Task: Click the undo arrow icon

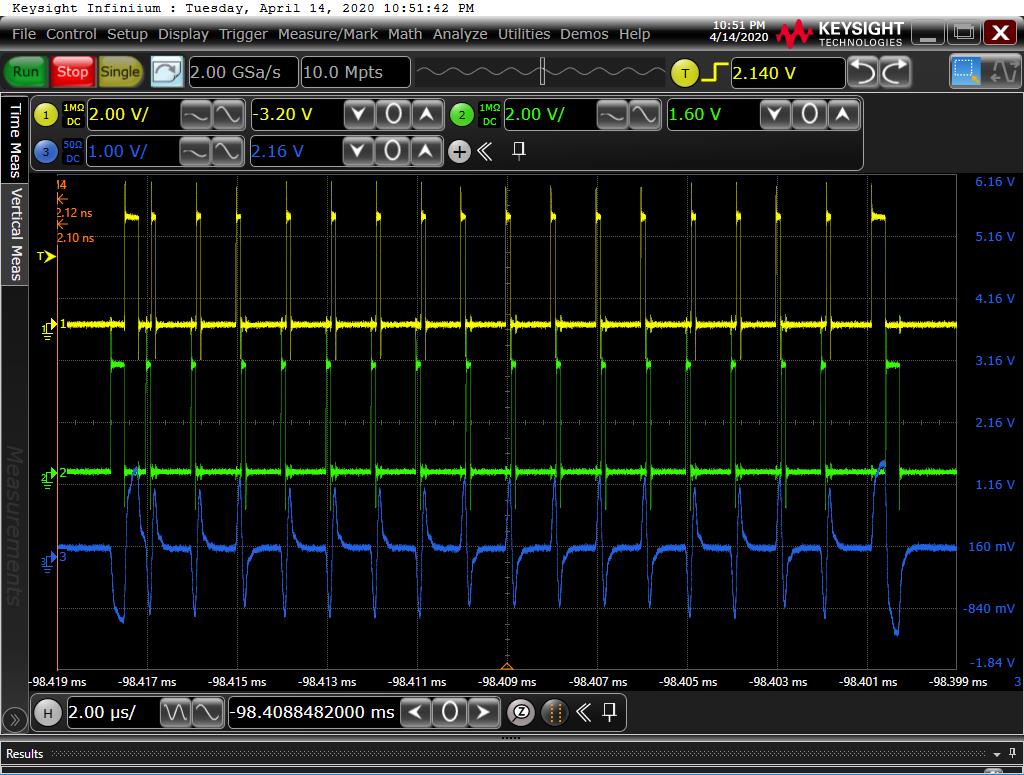Action: pyautogui.click(x=863, y=72)
